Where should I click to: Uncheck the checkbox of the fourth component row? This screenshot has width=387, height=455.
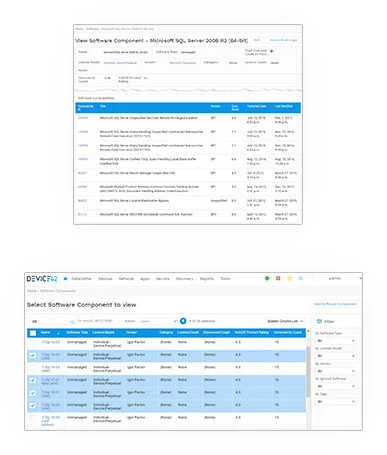coord(33,380)
